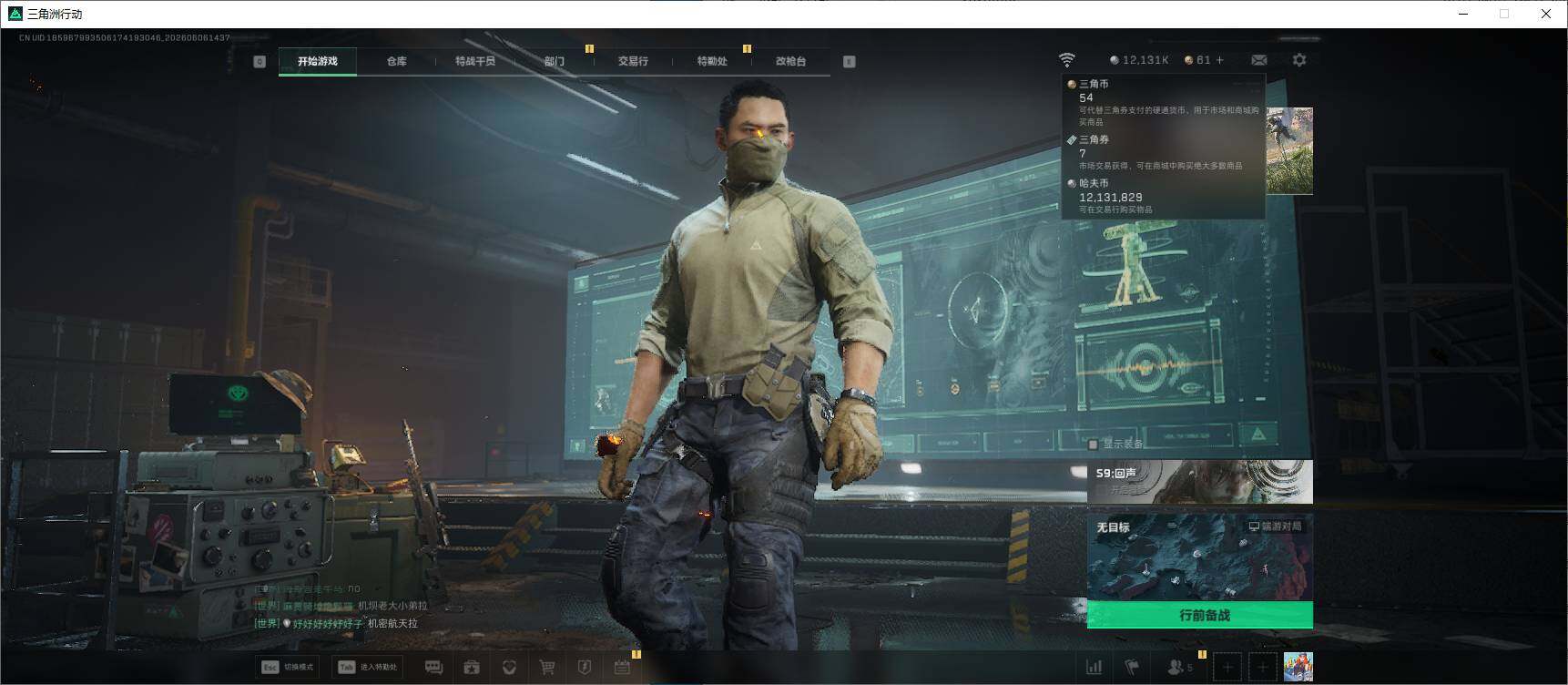Open the 交易行 tab
The image size is (1568, 685).
coord(633,61)
